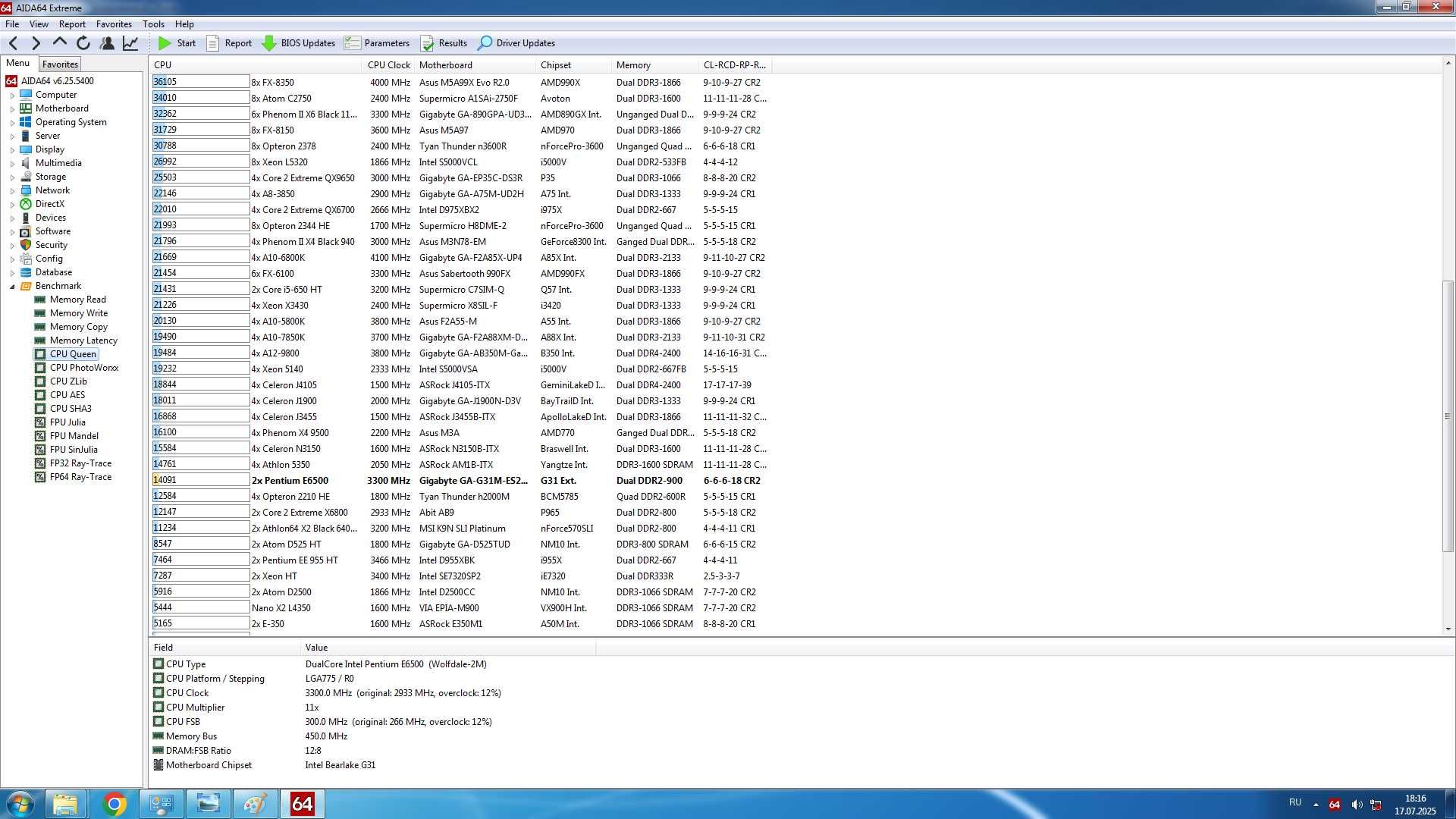Screen dimensions: 1456x819
Task: Click the AIDA64 v6.25.5400 root node
Action: 58,81
